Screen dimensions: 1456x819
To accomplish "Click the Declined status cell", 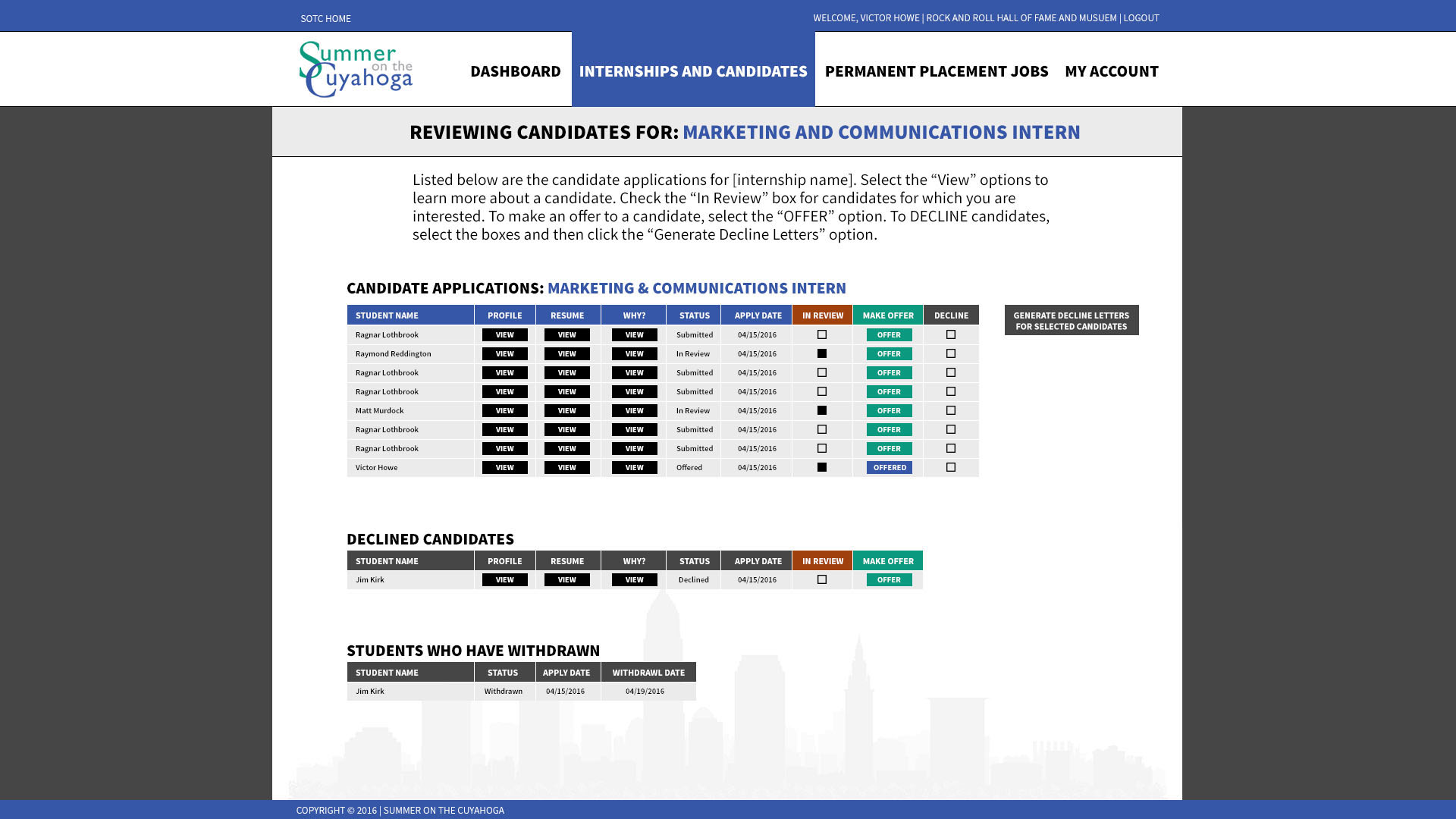I will tap(694, 579).
